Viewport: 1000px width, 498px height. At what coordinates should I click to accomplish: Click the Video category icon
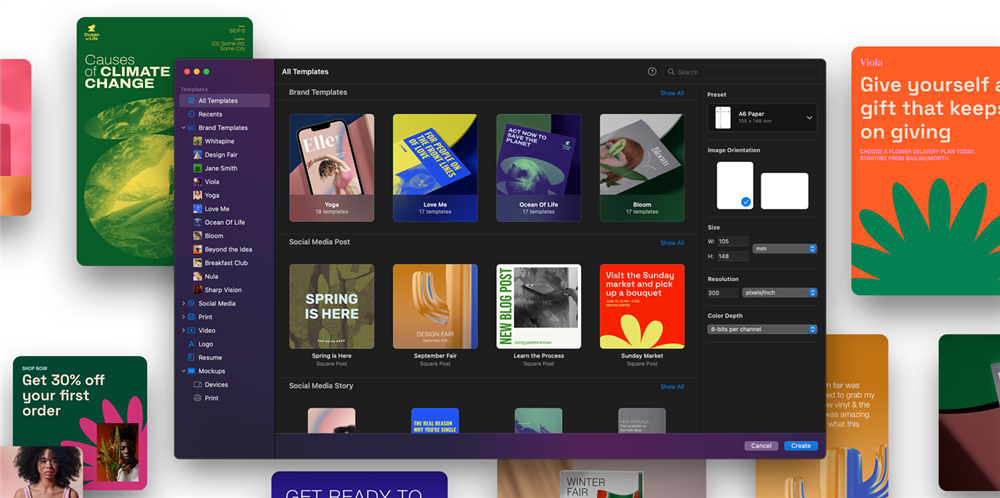(x=191, y=330)
